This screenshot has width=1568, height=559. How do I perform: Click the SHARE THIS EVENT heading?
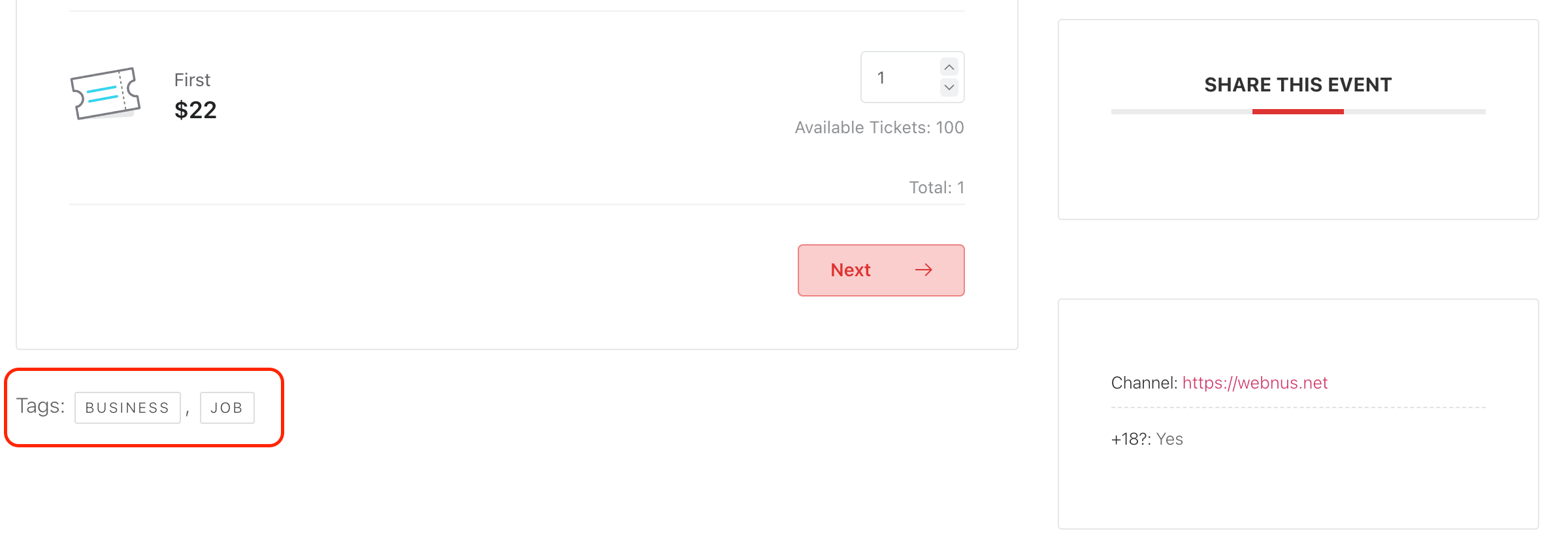[x=1298, y=85]
